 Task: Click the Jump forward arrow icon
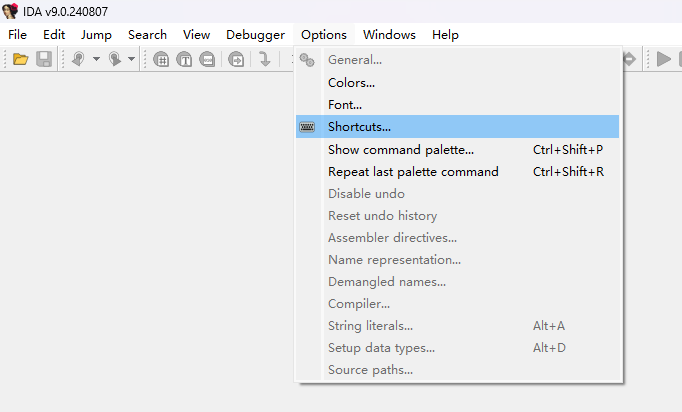pyautogui.click(x=114, y=59)
